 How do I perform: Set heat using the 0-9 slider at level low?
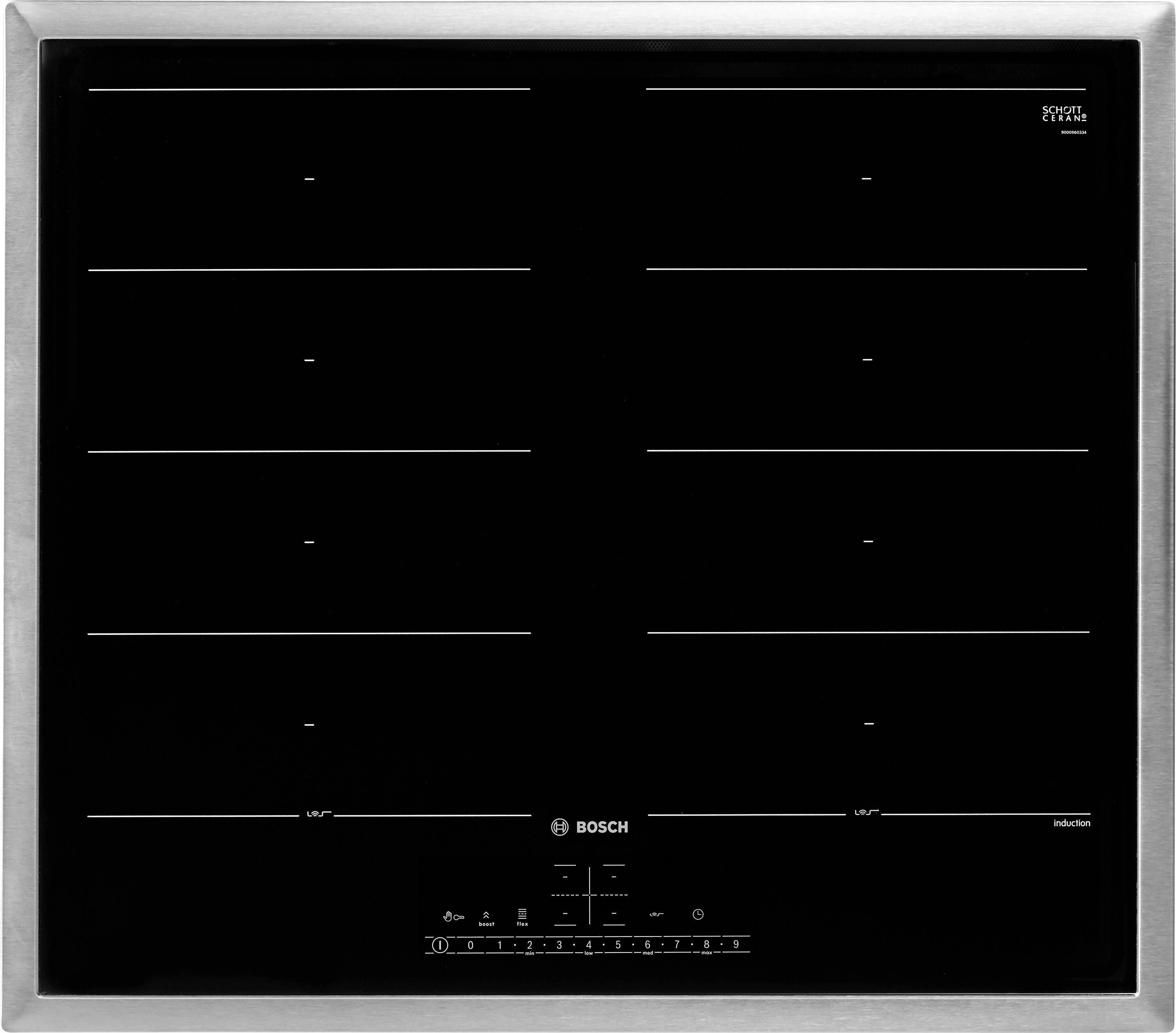588,945
